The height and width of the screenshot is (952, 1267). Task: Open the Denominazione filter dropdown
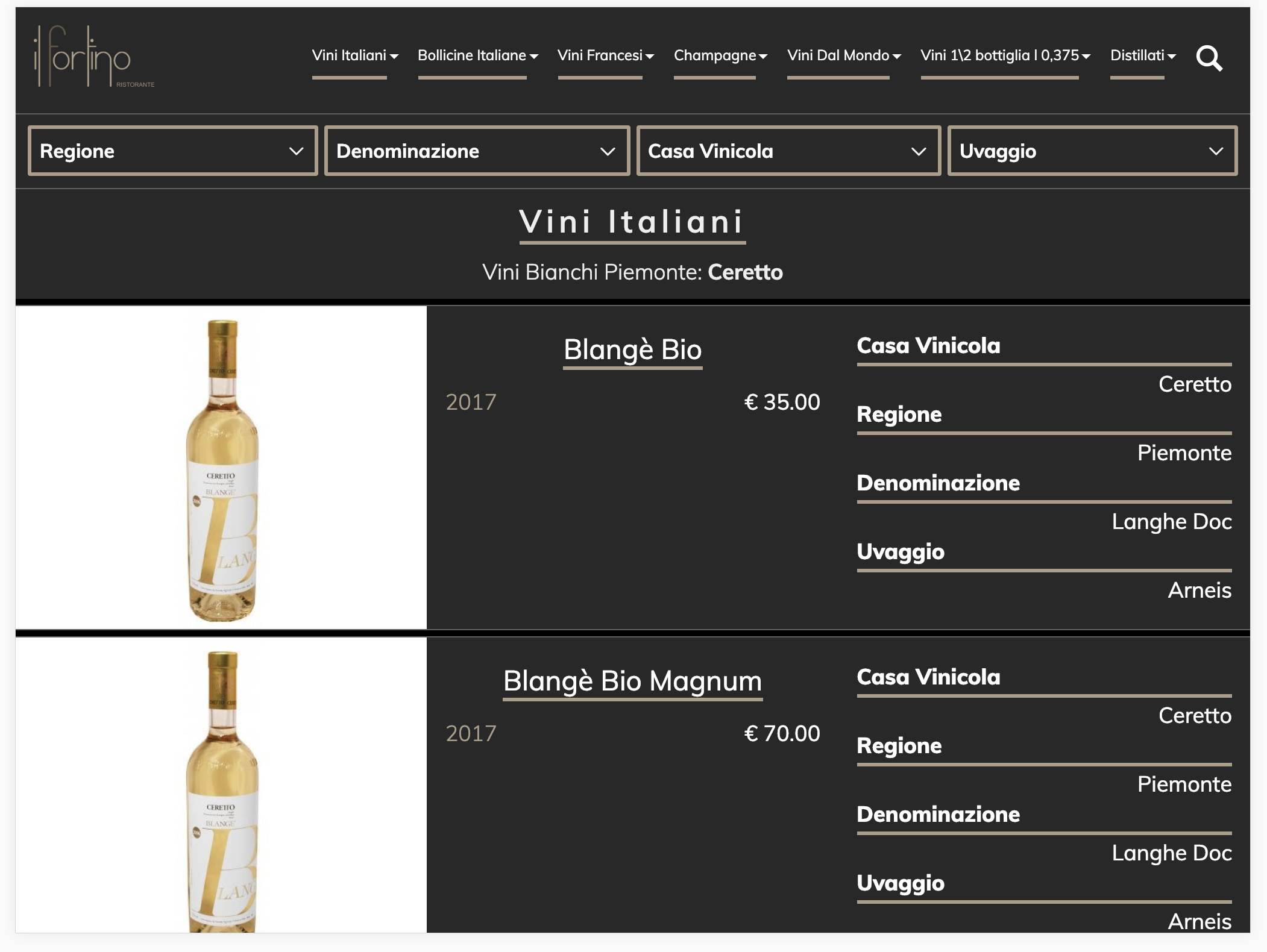point(477,151)
